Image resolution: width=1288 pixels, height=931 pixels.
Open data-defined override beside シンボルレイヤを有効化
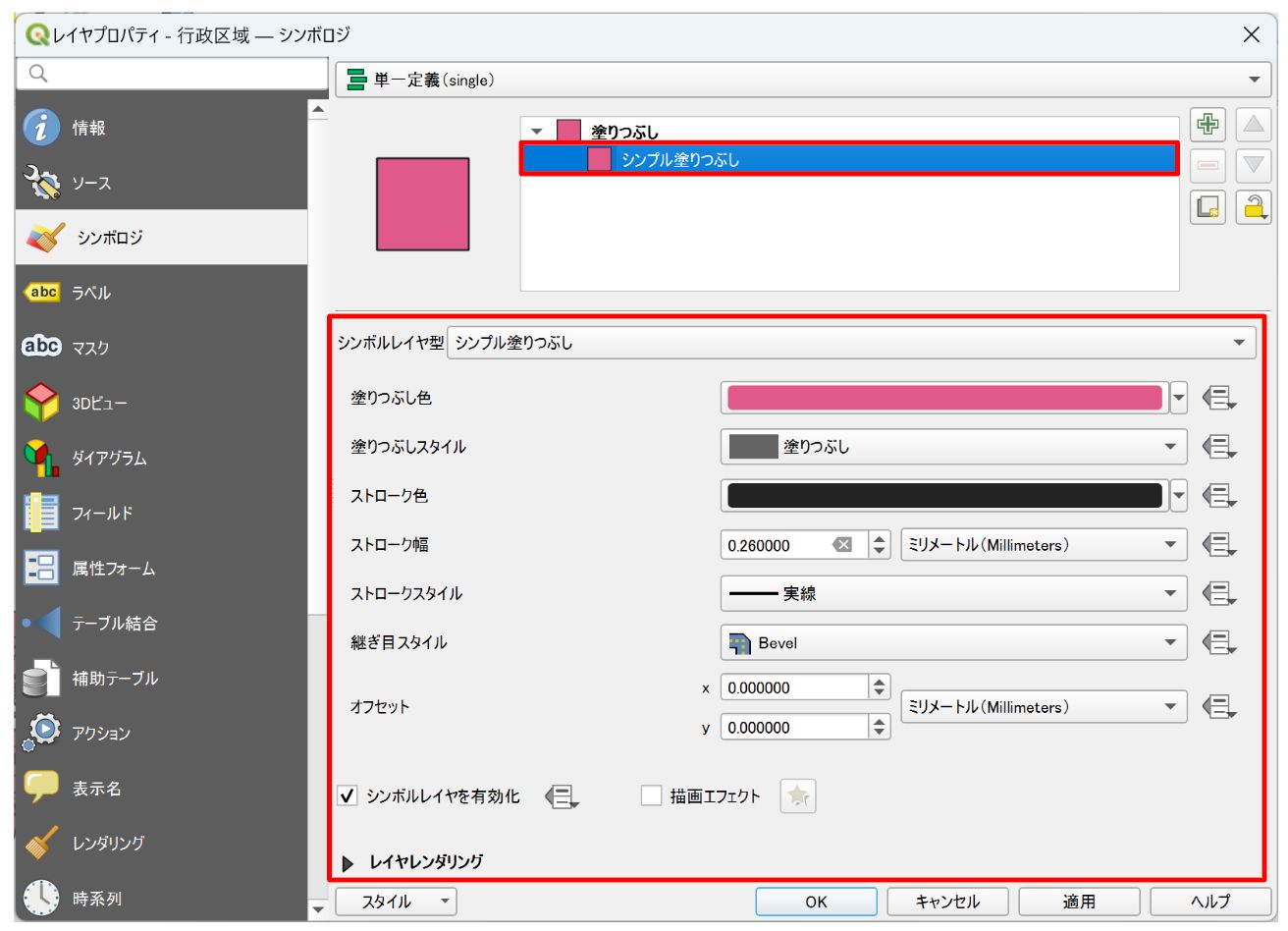point(562,796)
